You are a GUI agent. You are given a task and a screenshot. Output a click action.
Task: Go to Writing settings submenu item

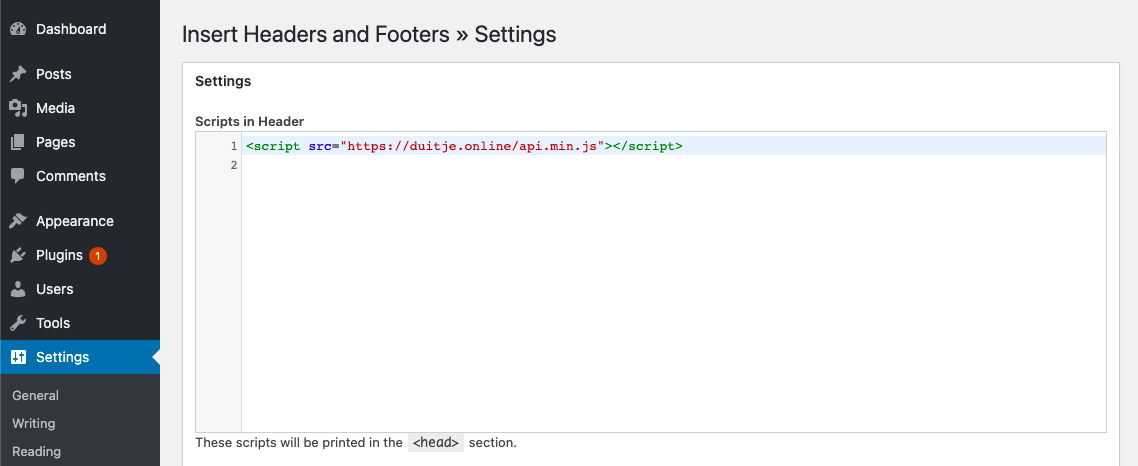pyautogui.click(x=33, y=423)
